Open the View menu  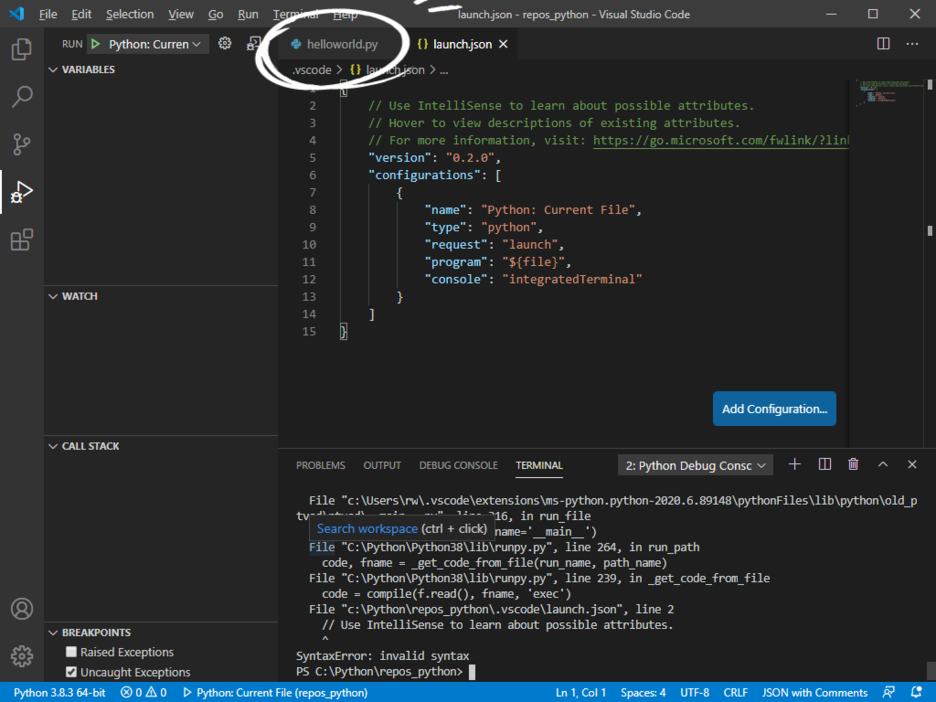point(180,14)
